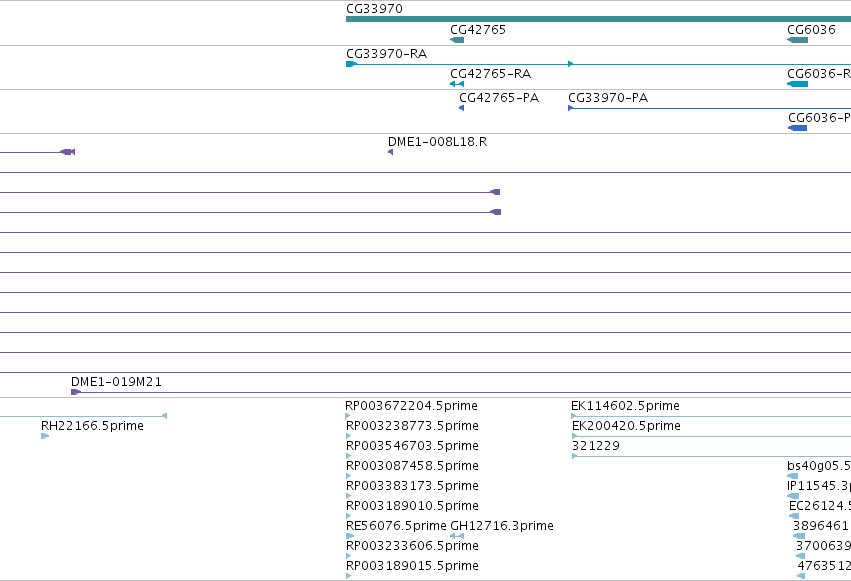Select the RP003383173.5prime arrow glyph

[x=348, y=496]
